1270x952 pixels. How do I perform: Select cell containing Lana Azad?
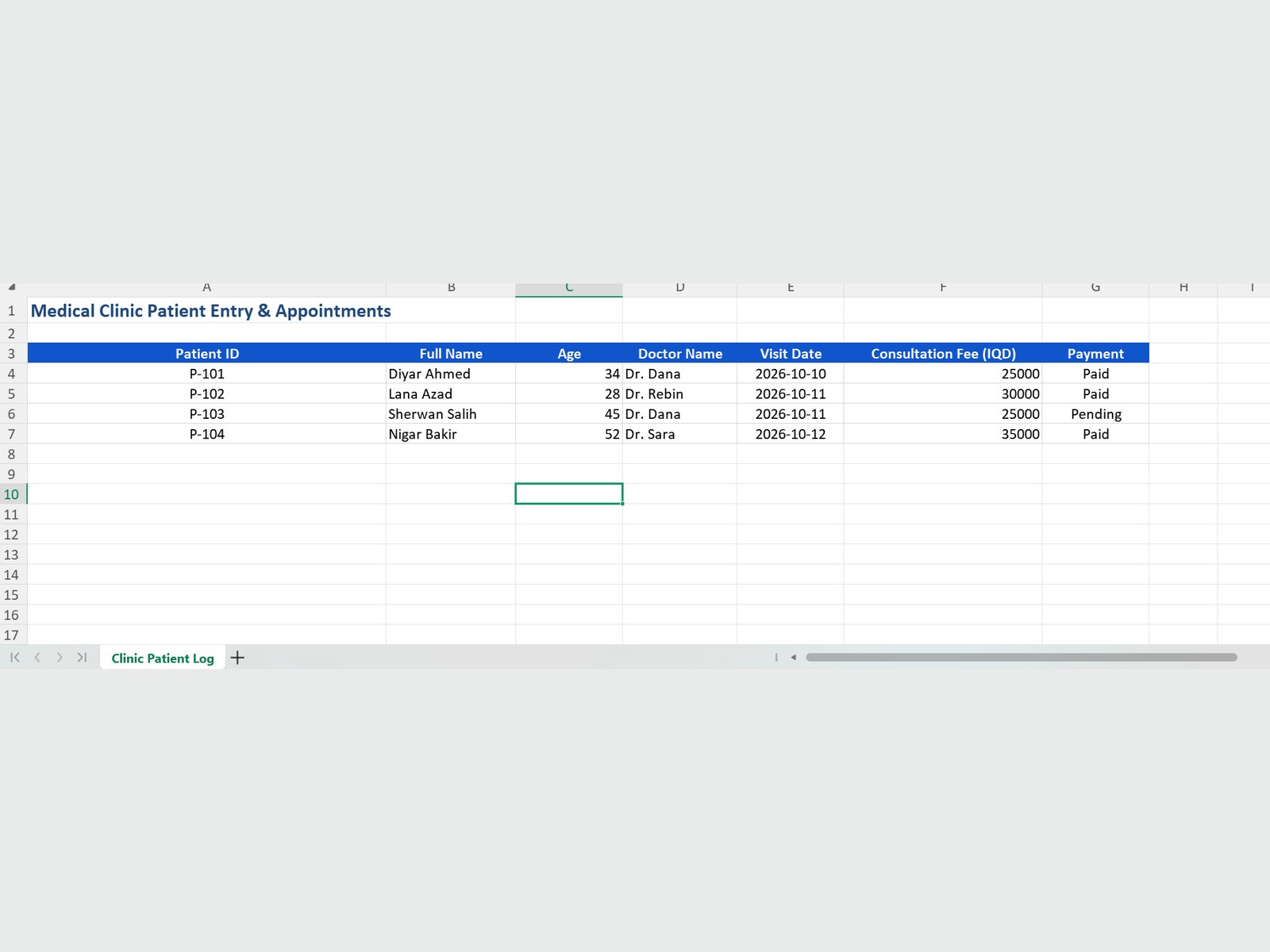tap(451, 394)
